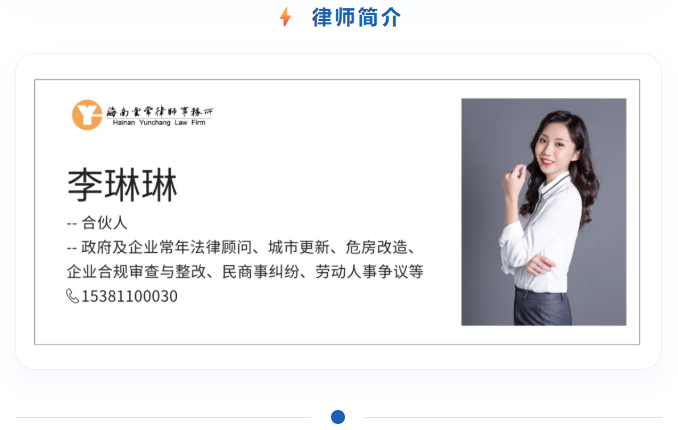Click the left divider line beside dot

tap(163, 417)
